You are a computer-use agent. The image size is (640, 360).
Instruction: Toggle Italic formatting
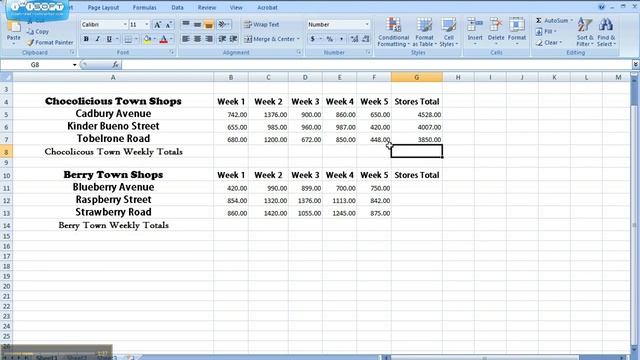(x=98, y=39)
